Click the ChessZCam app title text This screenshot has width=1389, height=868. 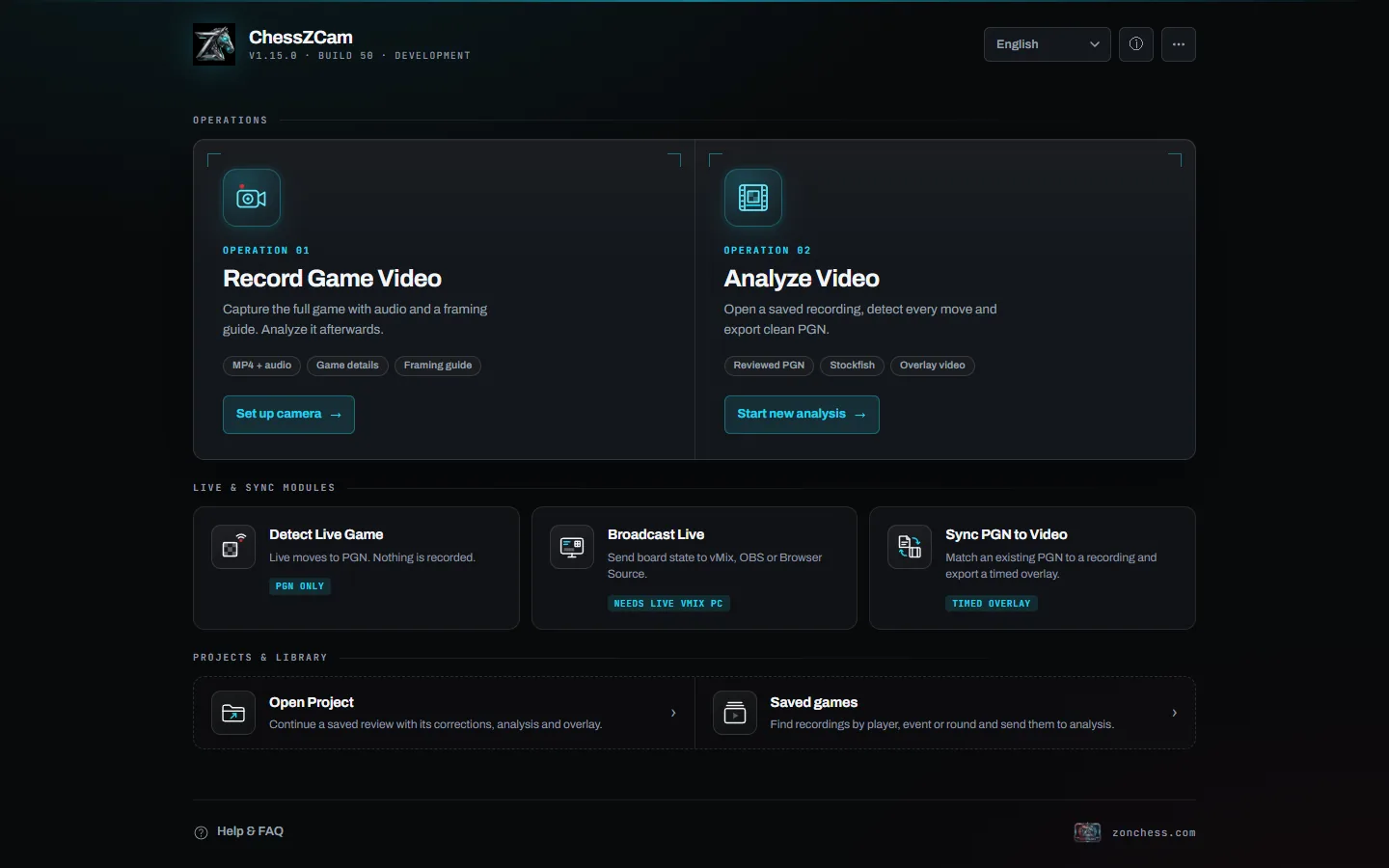point(301,37)
